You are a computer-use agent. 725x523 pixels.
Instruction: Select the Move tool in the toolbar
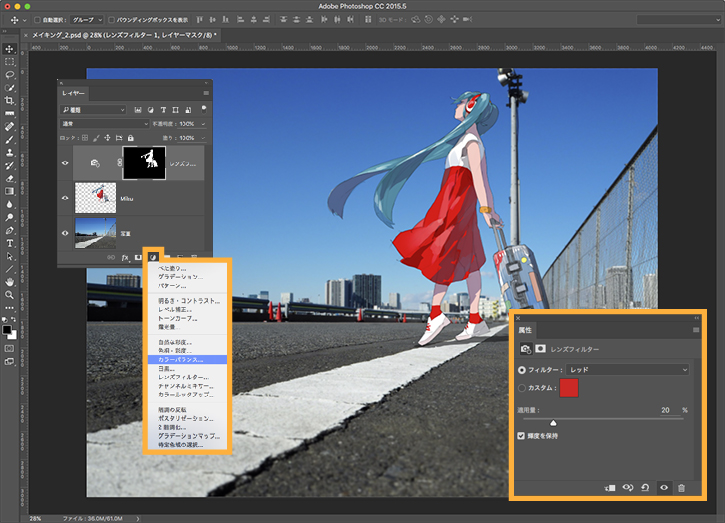(x=10, y=48)
